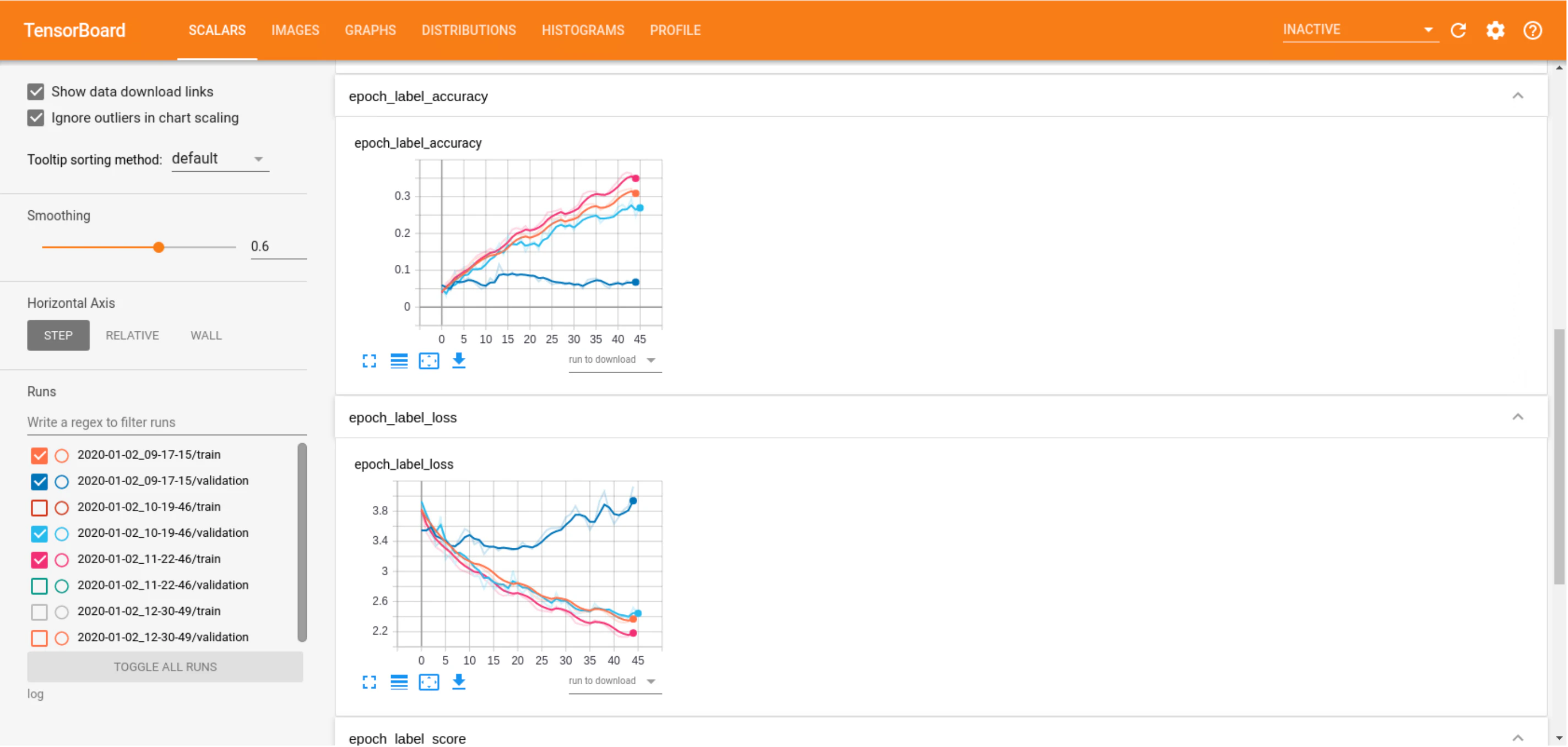Toggle y-axis log scale on the accuracy chart
Image resolution: width=1568 pixels, height=747 pixels.
pos(399,361)
